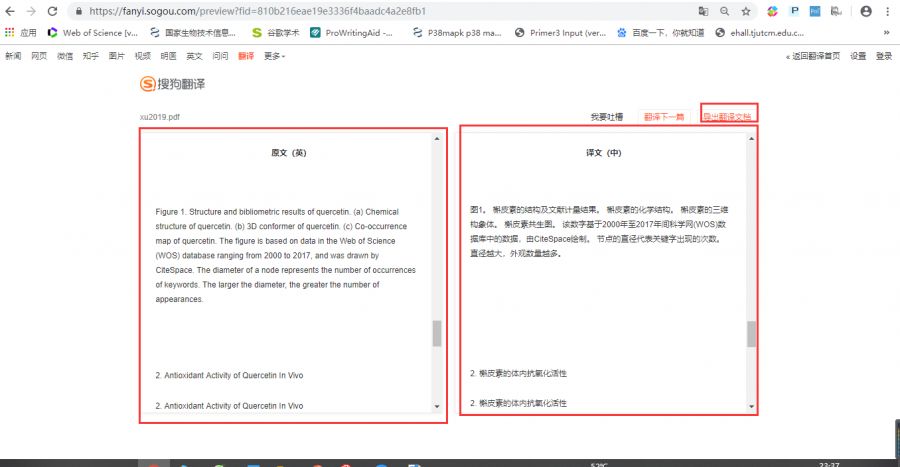Click the P extension icon
This screenshot has width=900, height=467.
click(x=794, y=11)
